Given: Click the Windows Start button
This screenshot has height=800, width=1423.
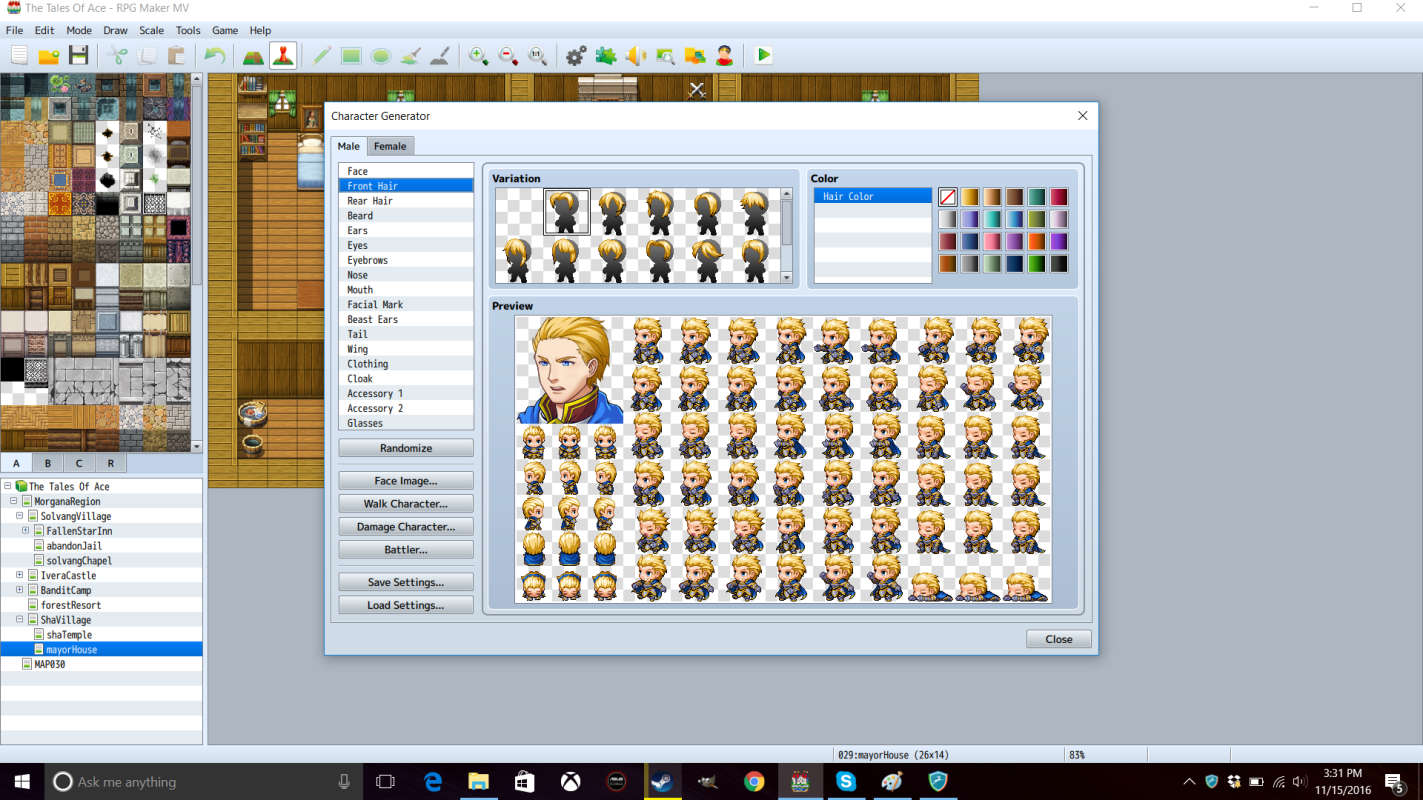Looking at the screenshot, I should point(22,782).
